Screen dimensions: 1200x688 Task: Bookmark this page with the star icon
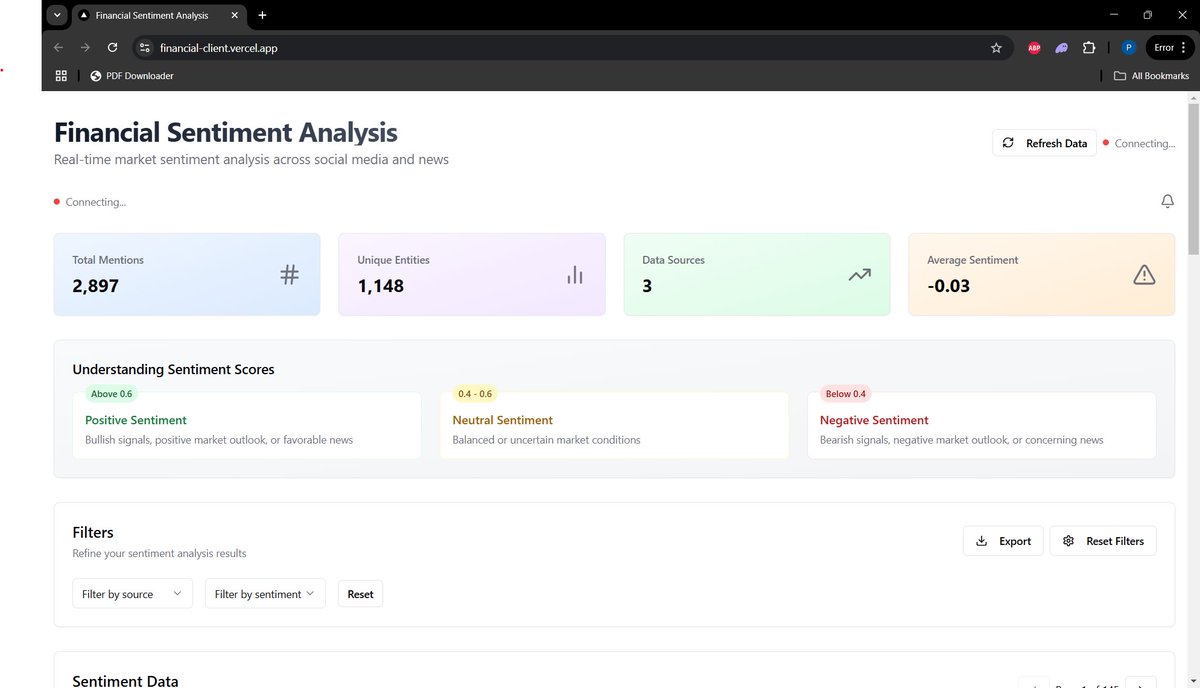pyautogui.click(x=996, y=47)
